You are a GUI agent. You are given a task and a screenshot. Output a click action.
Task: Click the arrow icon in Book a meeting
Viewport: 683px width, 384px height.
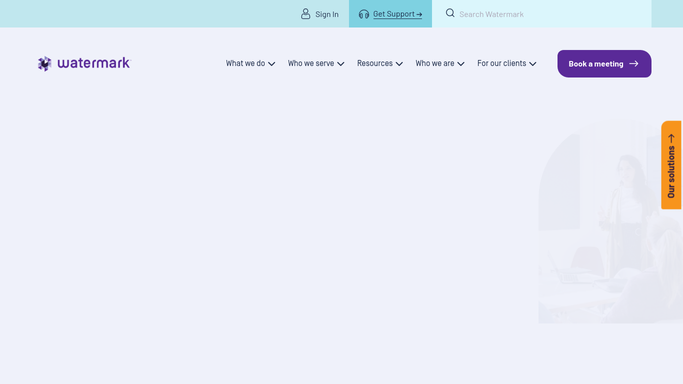pos(634,64)
